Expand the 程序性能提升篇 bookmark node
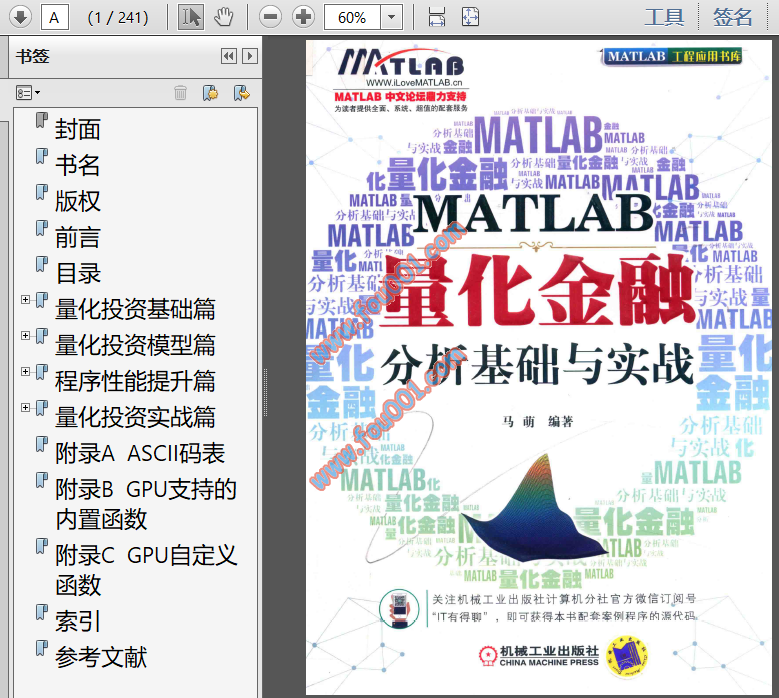 point(25,372)
